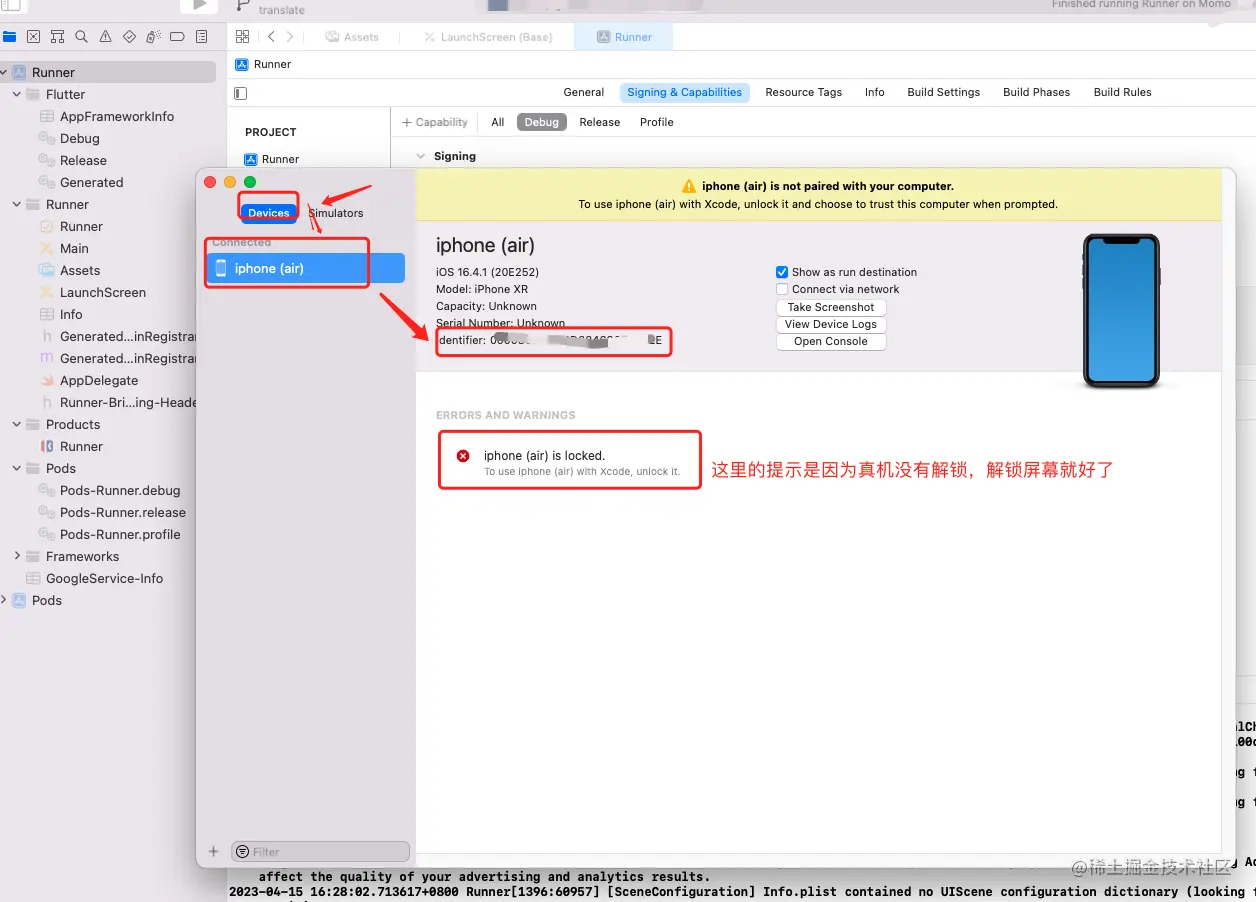
Task: Collapse the top-level Runner project
Action: click(4, 72)
